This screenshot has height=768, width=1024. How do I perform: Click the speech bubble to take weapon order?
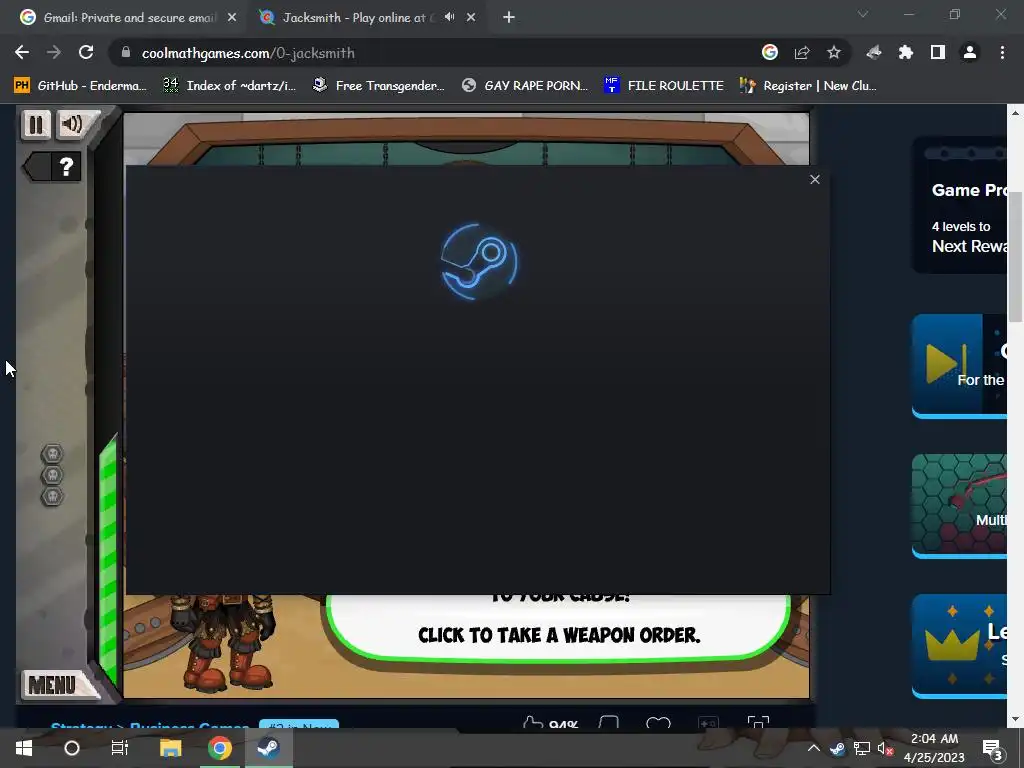[x=558, y=628]
